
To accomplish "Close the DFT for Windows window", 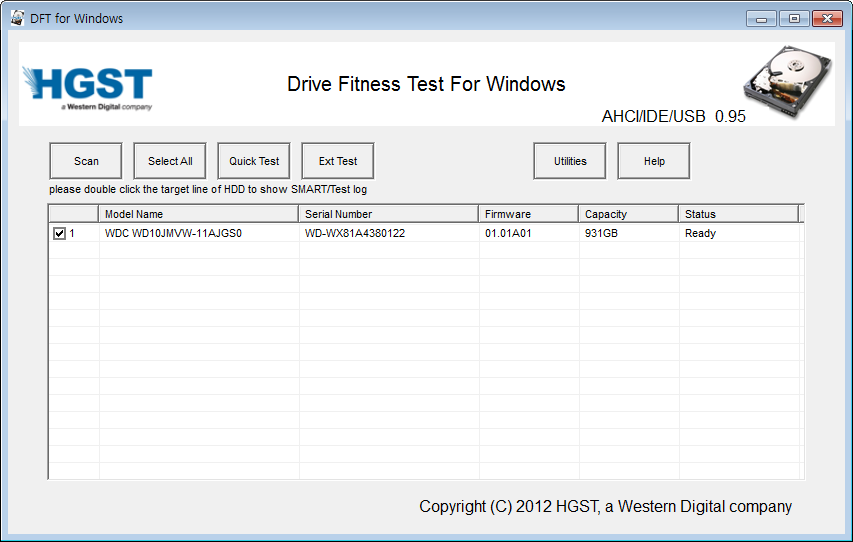I will (x=827, y=19).
